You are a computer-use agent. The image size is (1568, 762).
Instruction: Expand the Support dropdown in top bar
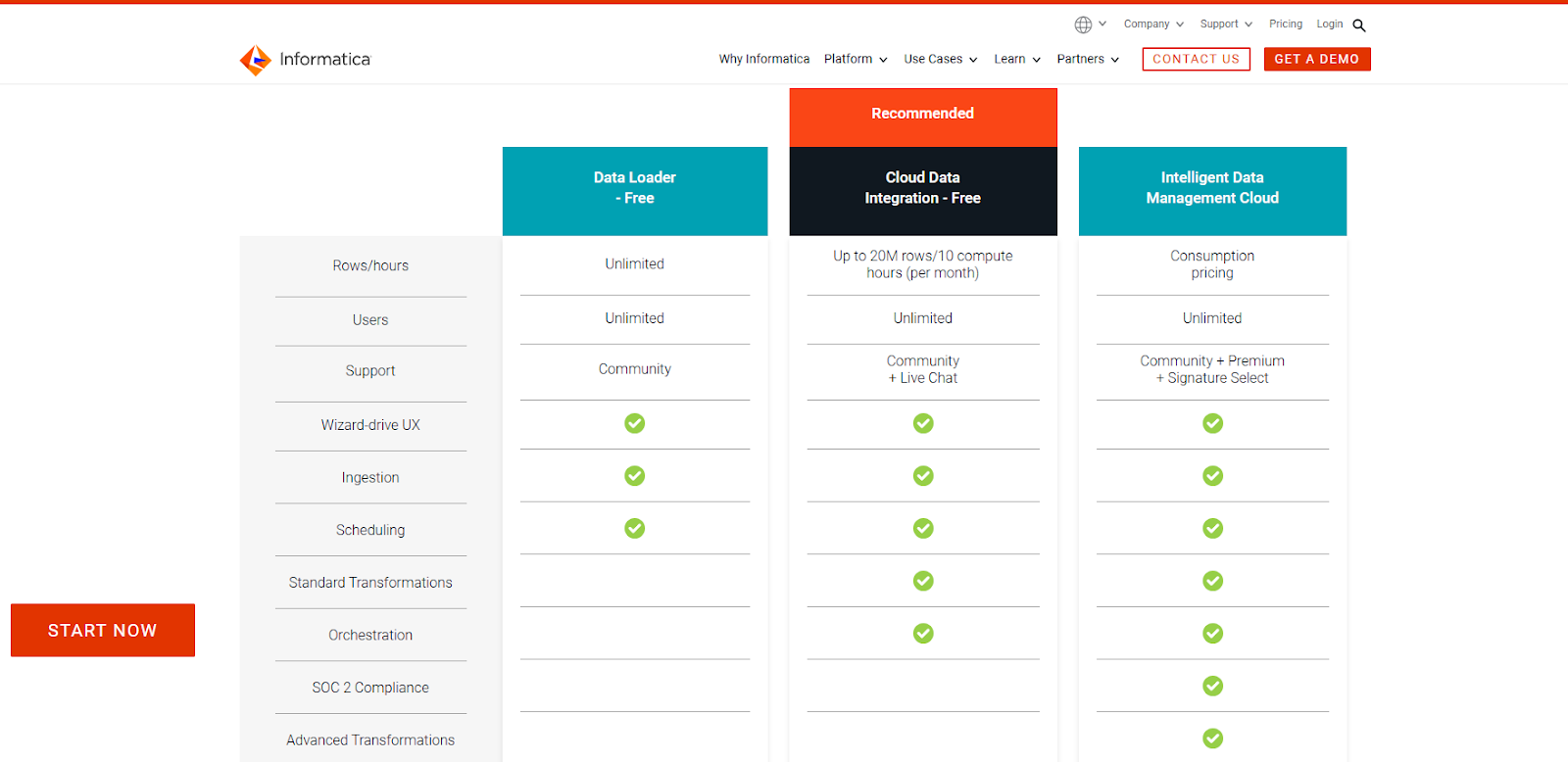(1226, 24)
